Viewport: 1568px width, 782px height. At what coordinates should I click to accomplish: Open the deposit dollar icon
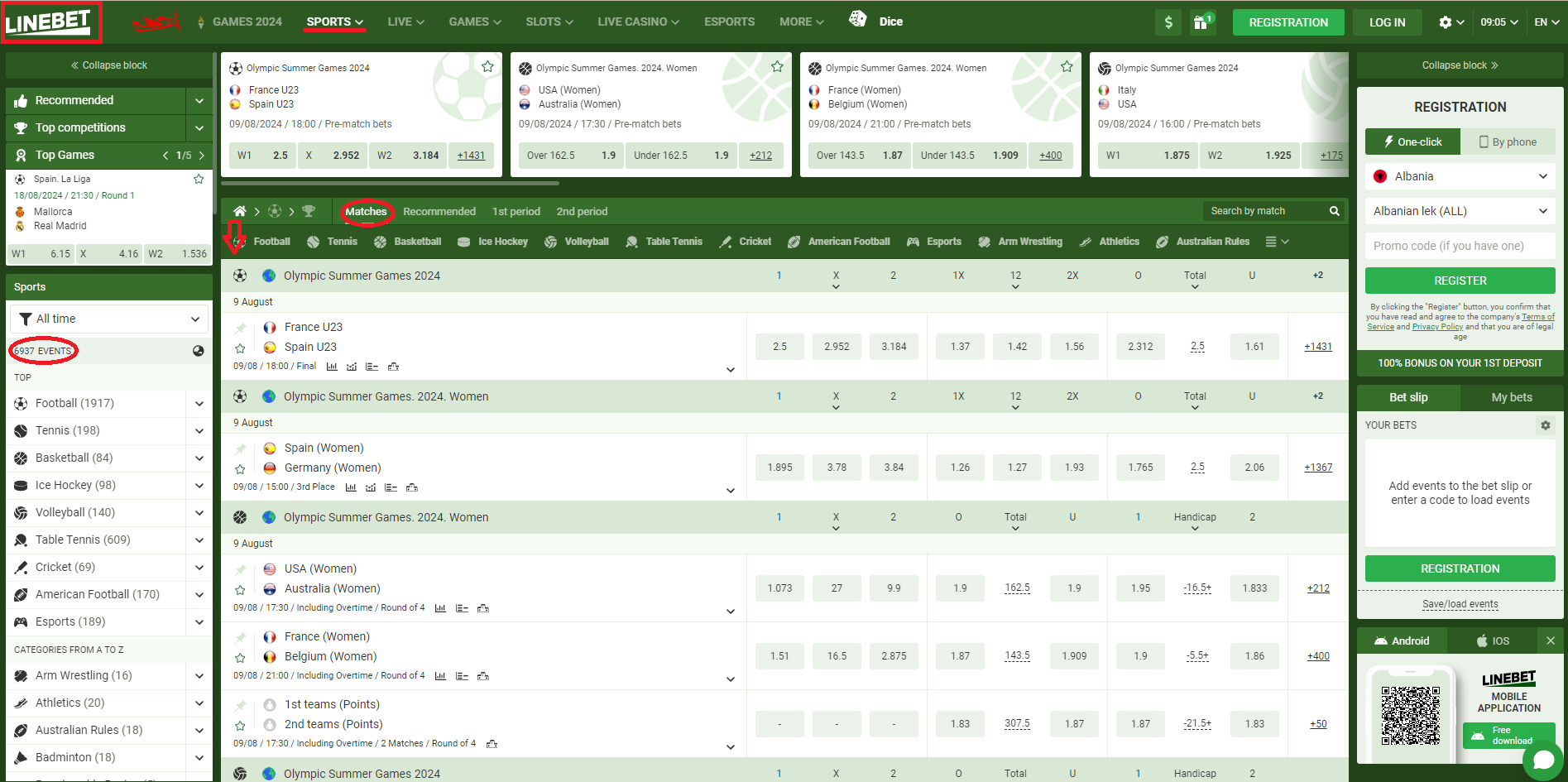pyautogui.click(x=1168, y=22)
